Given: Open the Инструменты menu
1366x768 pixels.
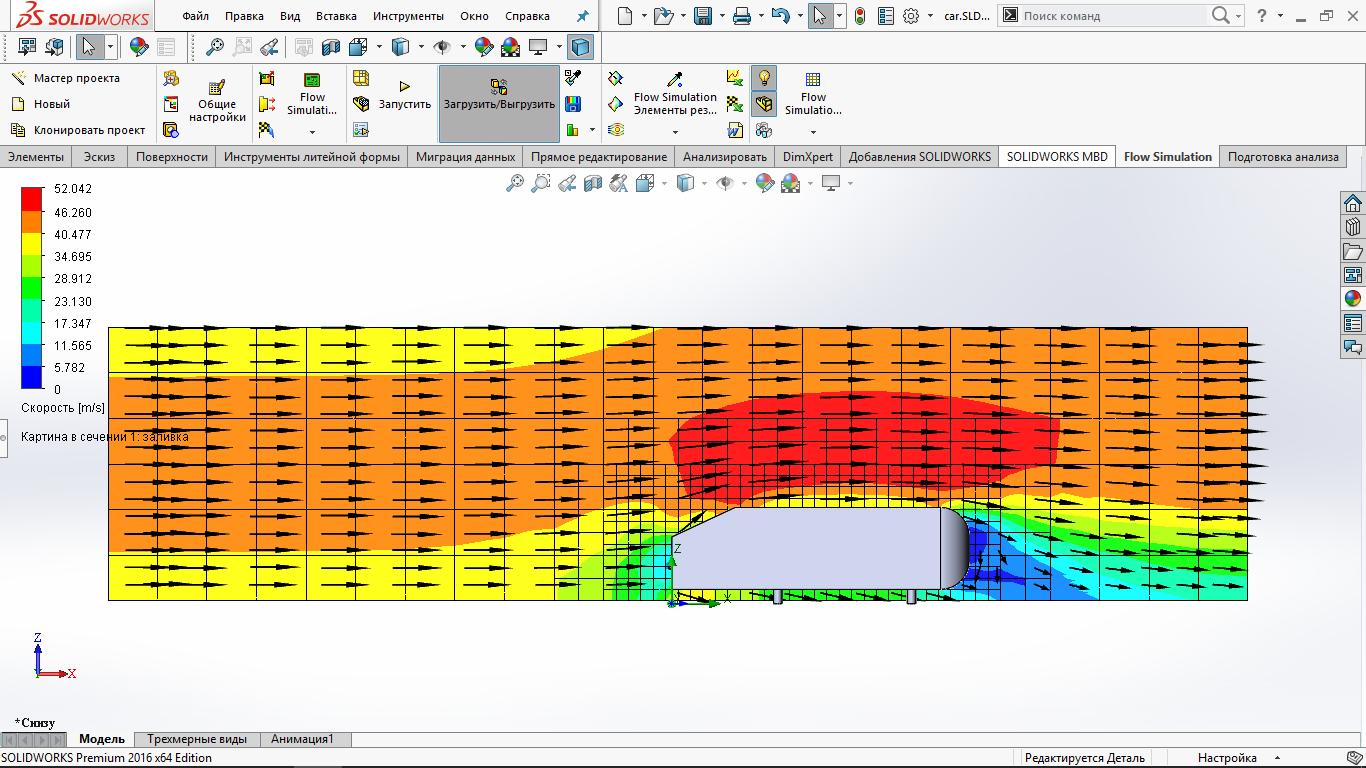Looking at the screenshot, I should (x=407, y=16).
